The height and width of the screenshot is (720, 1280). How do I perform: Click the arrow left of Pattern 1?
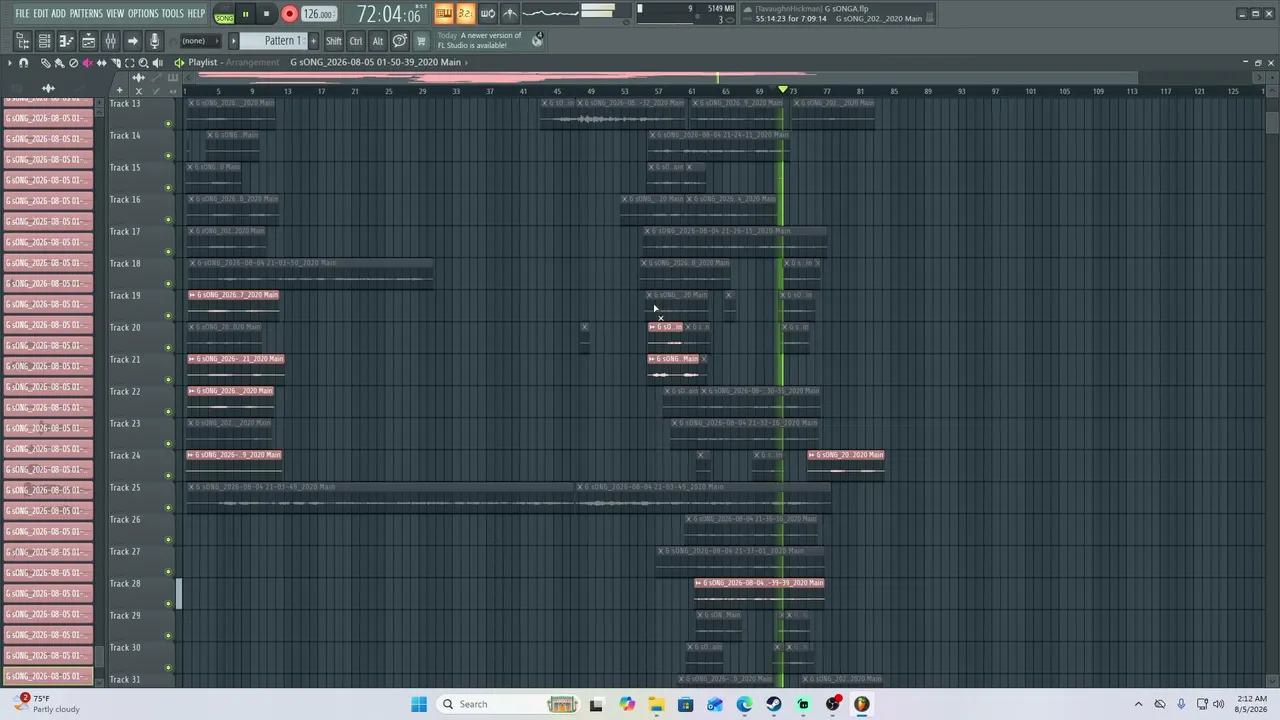234,41
